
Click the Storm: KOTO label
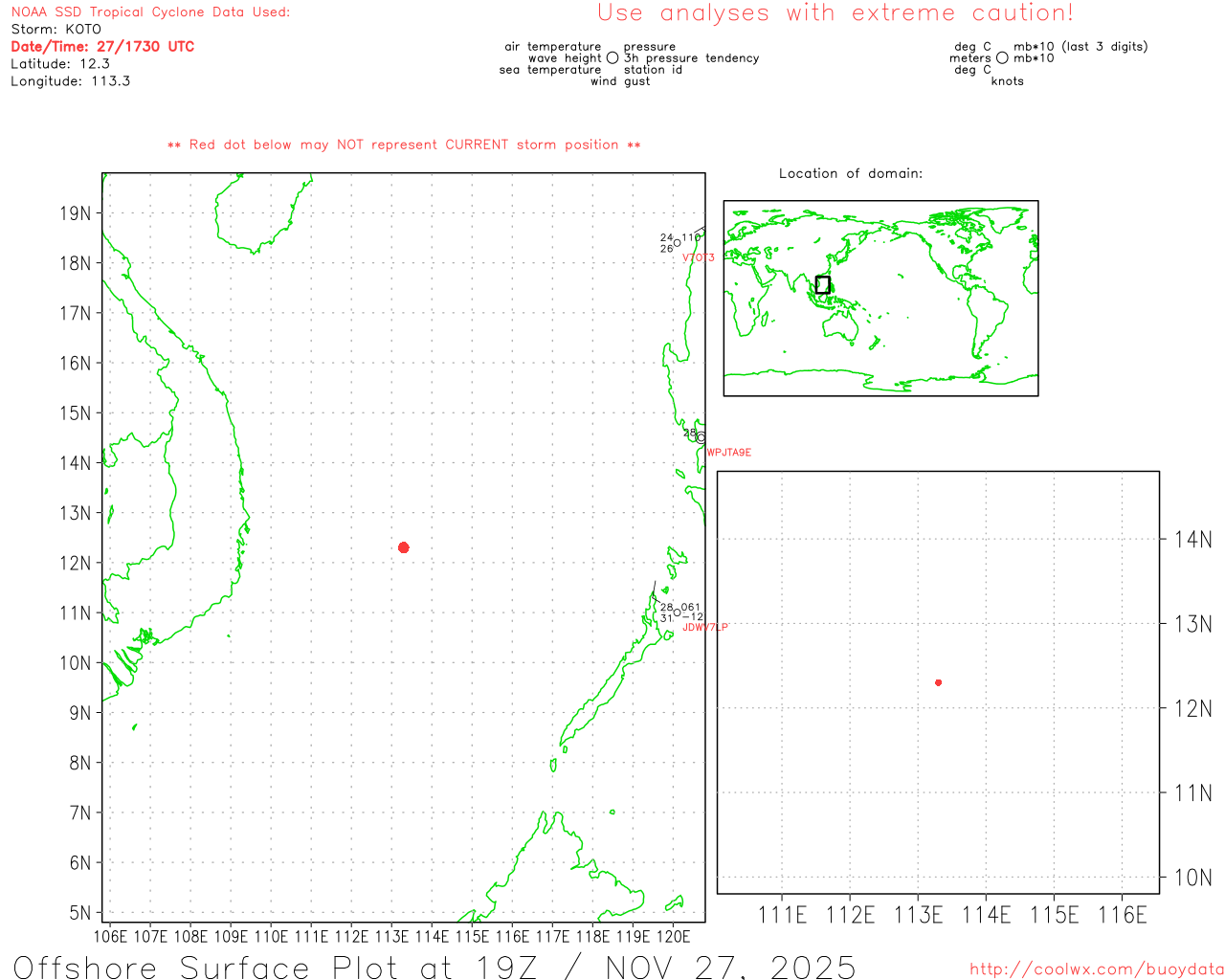[56, 30]
